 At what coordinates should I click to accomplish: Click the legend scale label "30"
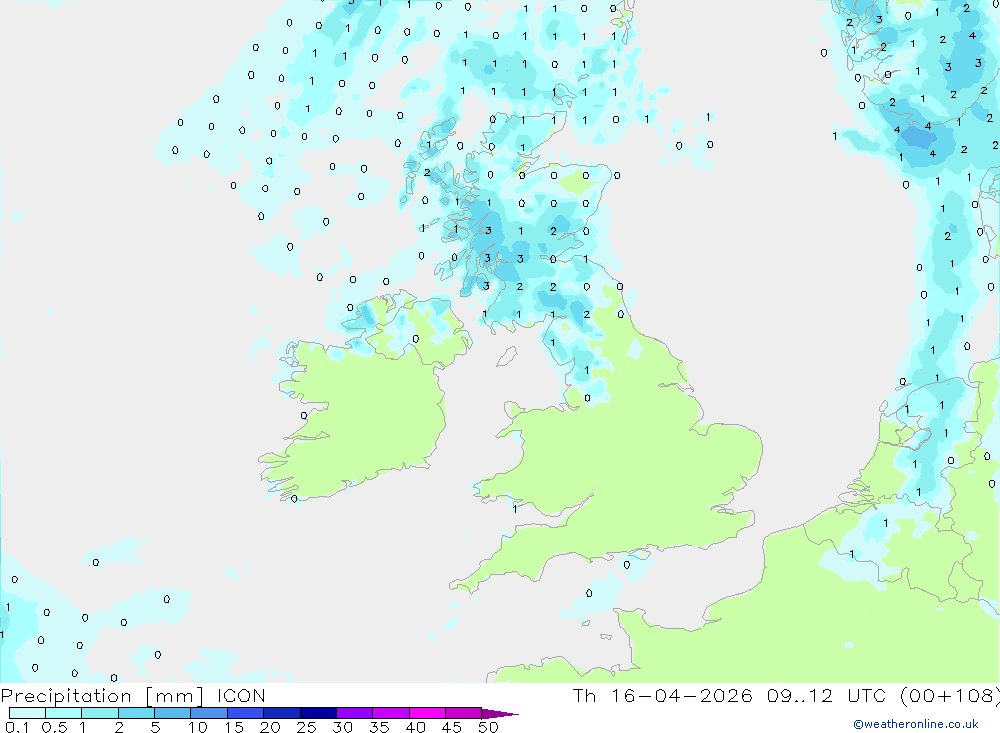tap(342, 727)
